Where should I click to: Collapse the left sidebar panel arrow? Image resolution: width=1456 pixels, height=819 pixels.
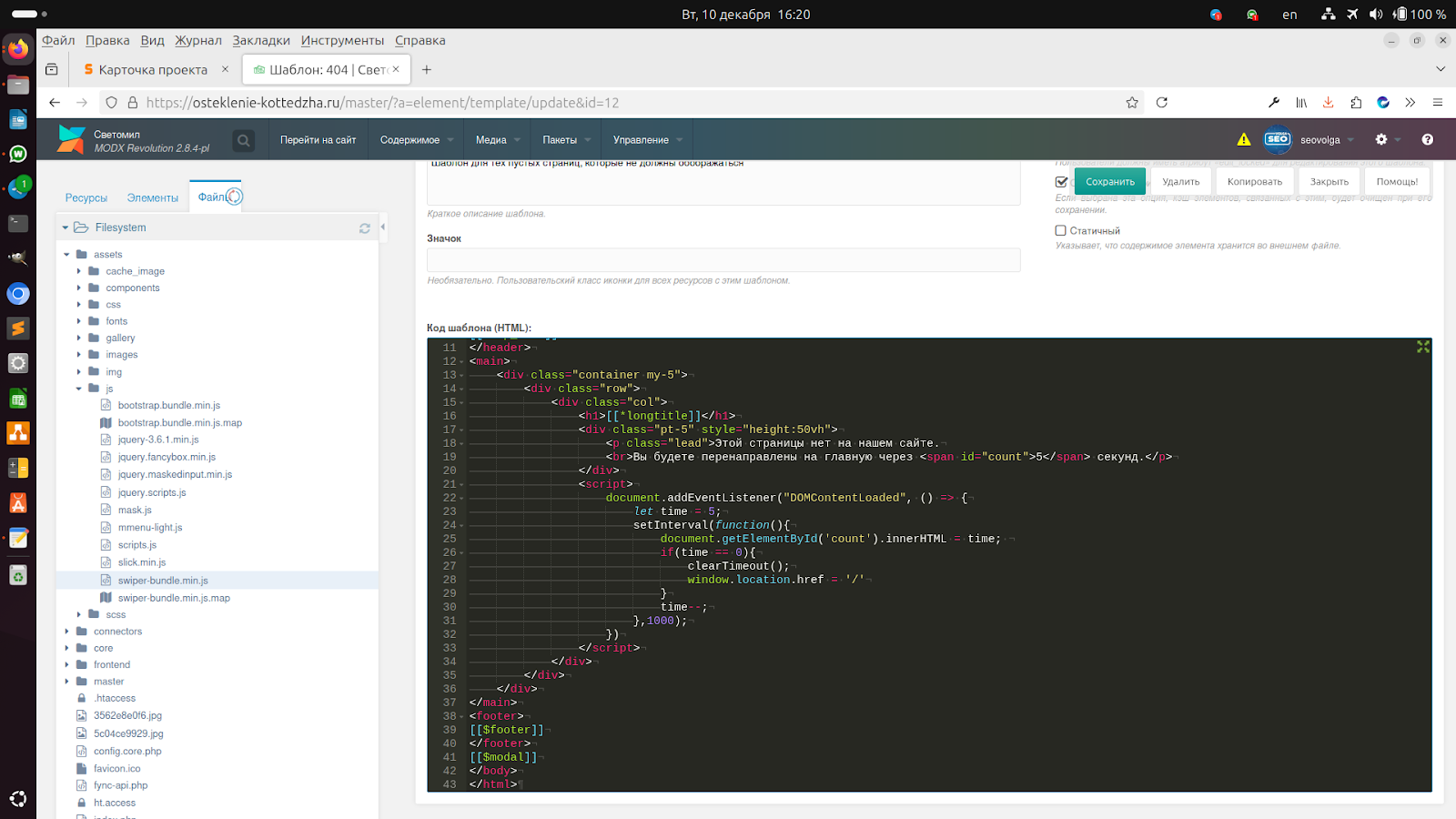coord(383,227)
